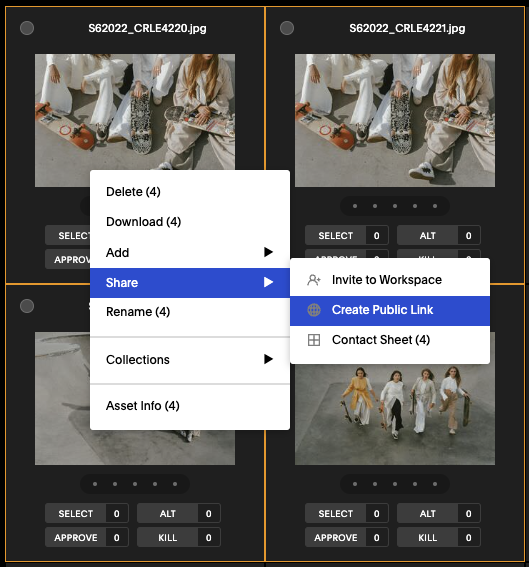Open the Add menu entry
Viewport: 529px width, 567px height.
(x=190, y=252)
